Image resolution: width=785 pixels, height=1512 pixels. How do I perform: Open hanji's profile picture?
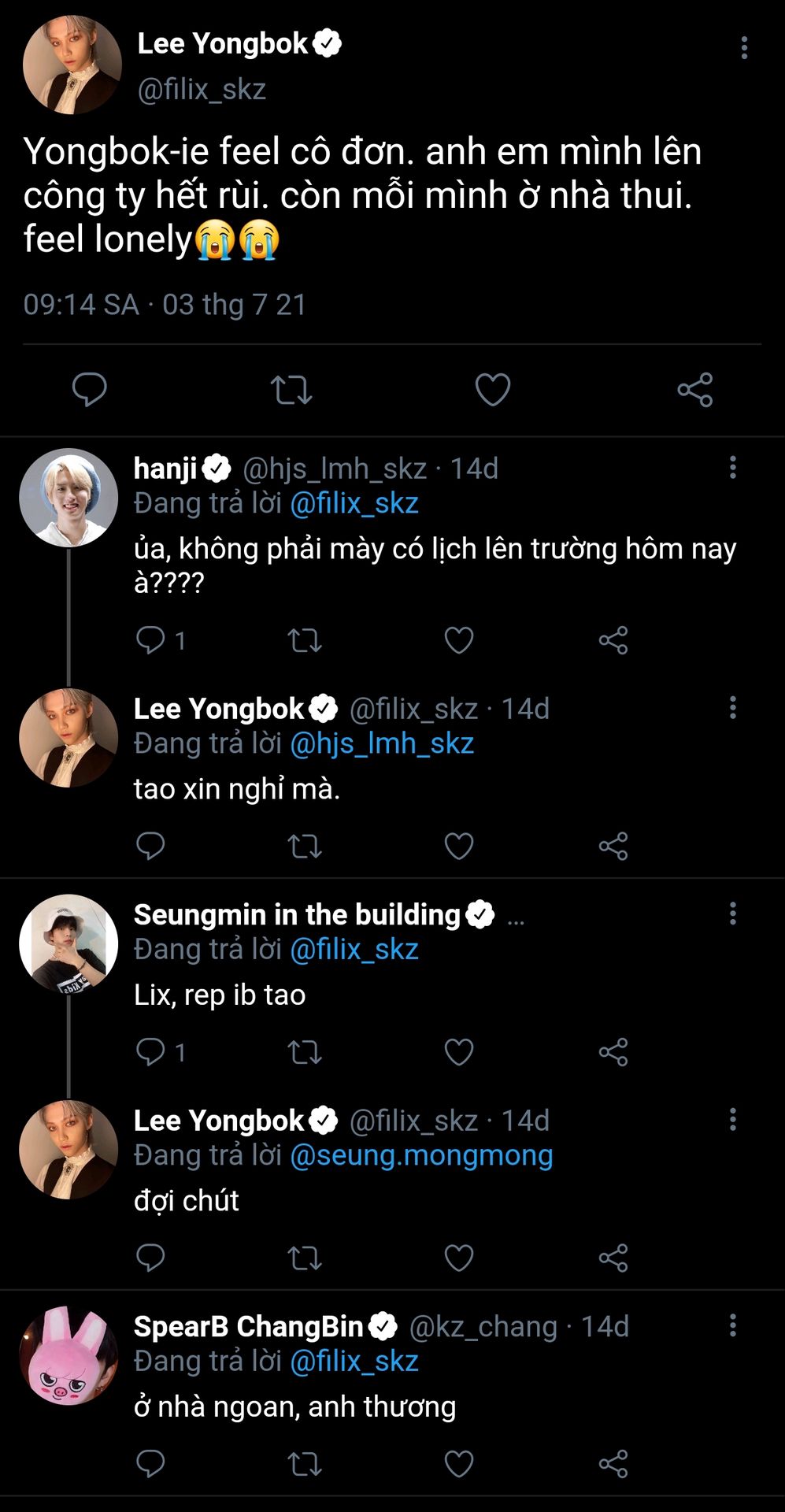pos(69,498)
